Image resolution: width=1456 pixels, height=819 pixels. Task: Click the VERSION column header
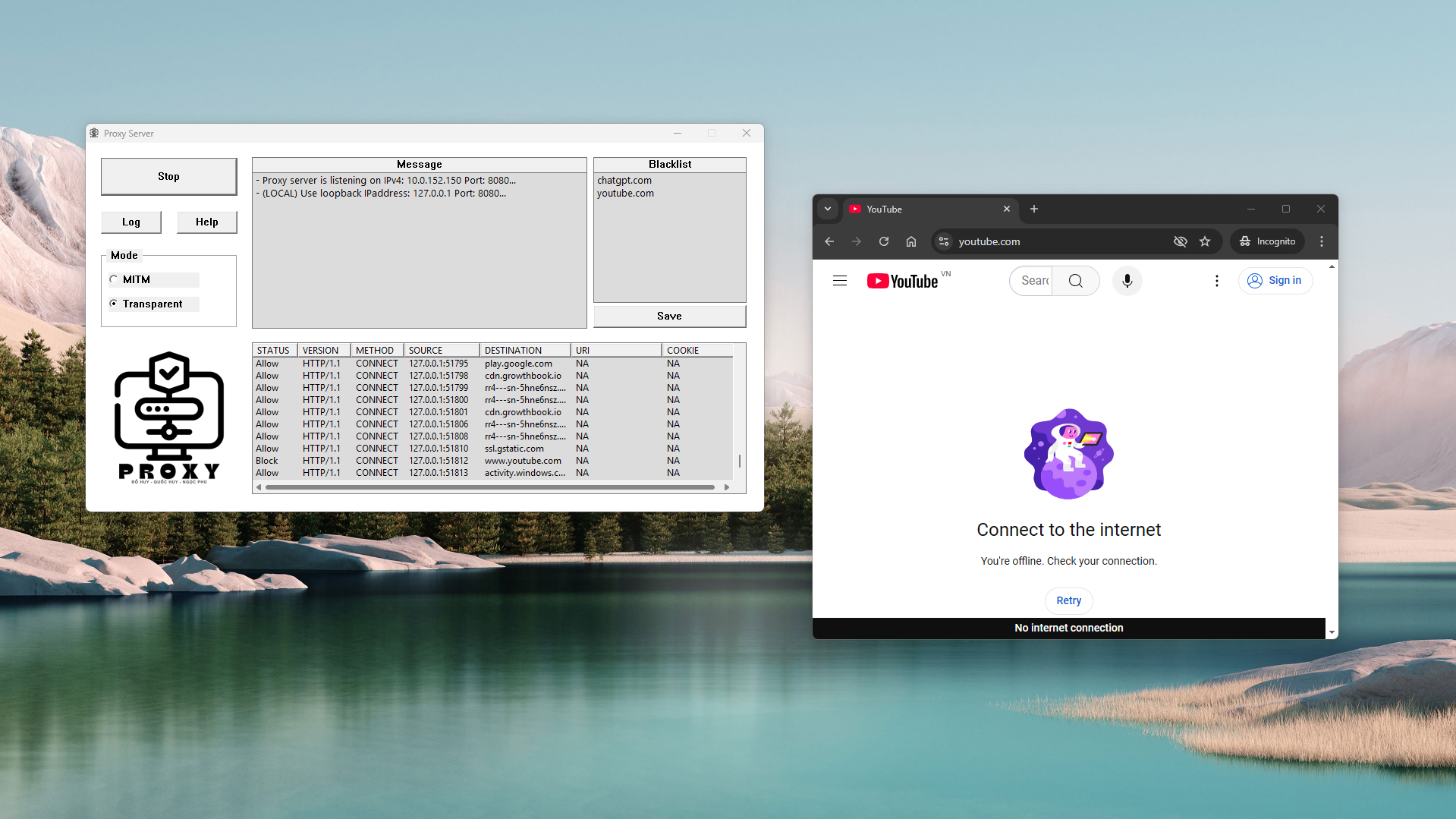click(324, 350)
